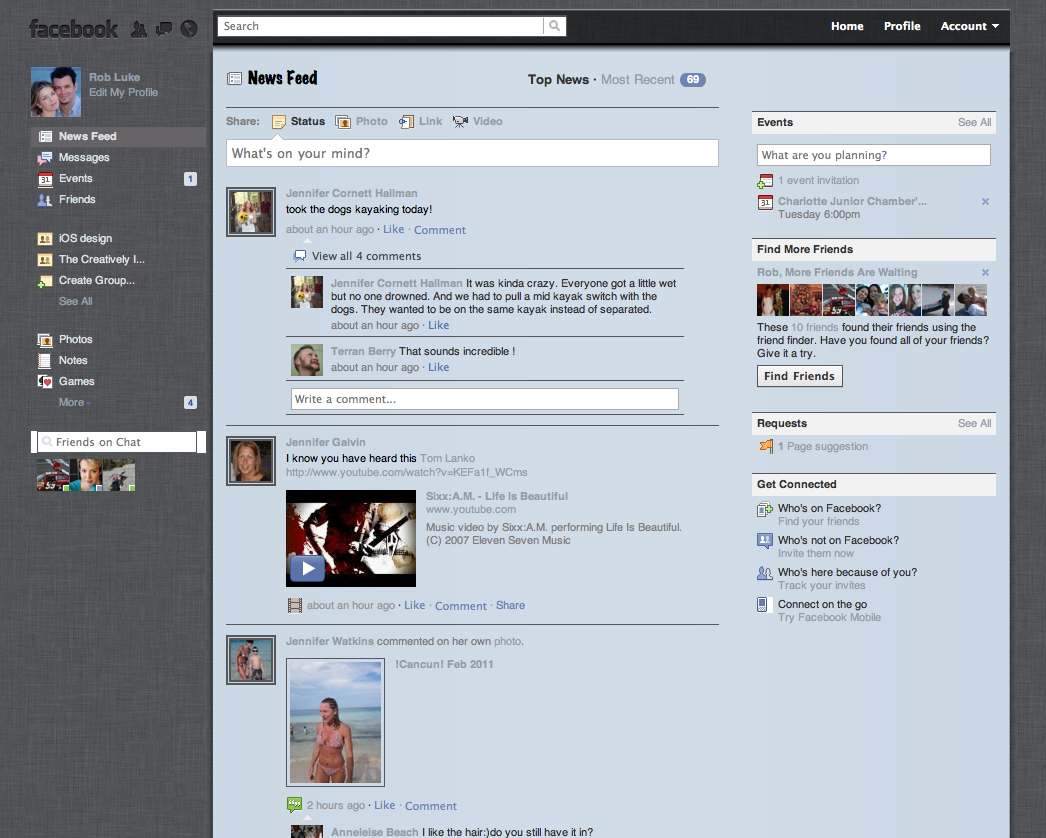Click the Connect on the go mobile icon
Screen dimensions: 1046x838
pos(762,604)
